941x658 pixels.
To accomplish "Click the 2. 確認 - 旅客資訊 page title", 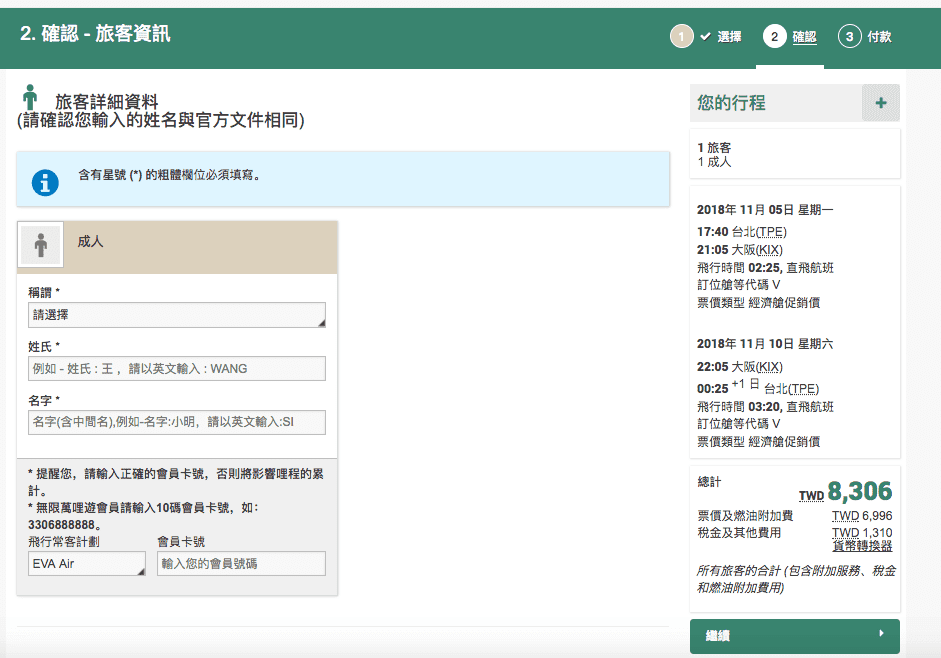I will (95, 34).
